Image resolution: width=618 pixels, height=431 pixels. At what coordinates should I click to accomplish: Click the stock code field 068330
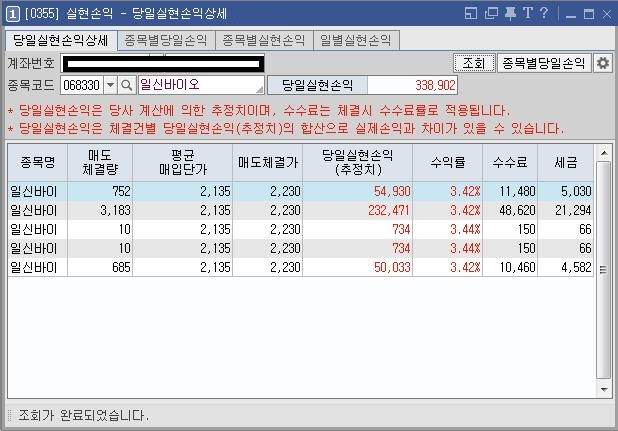[82, 85]
